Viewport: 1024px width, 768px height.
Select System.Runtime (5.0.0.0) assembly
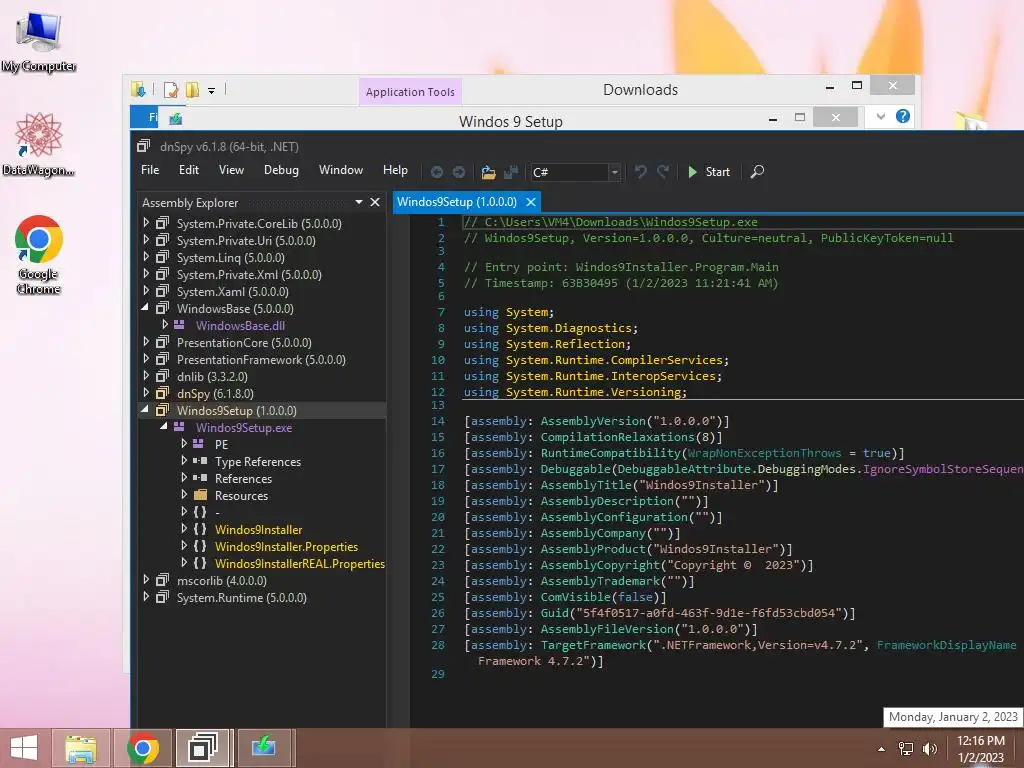242,598
